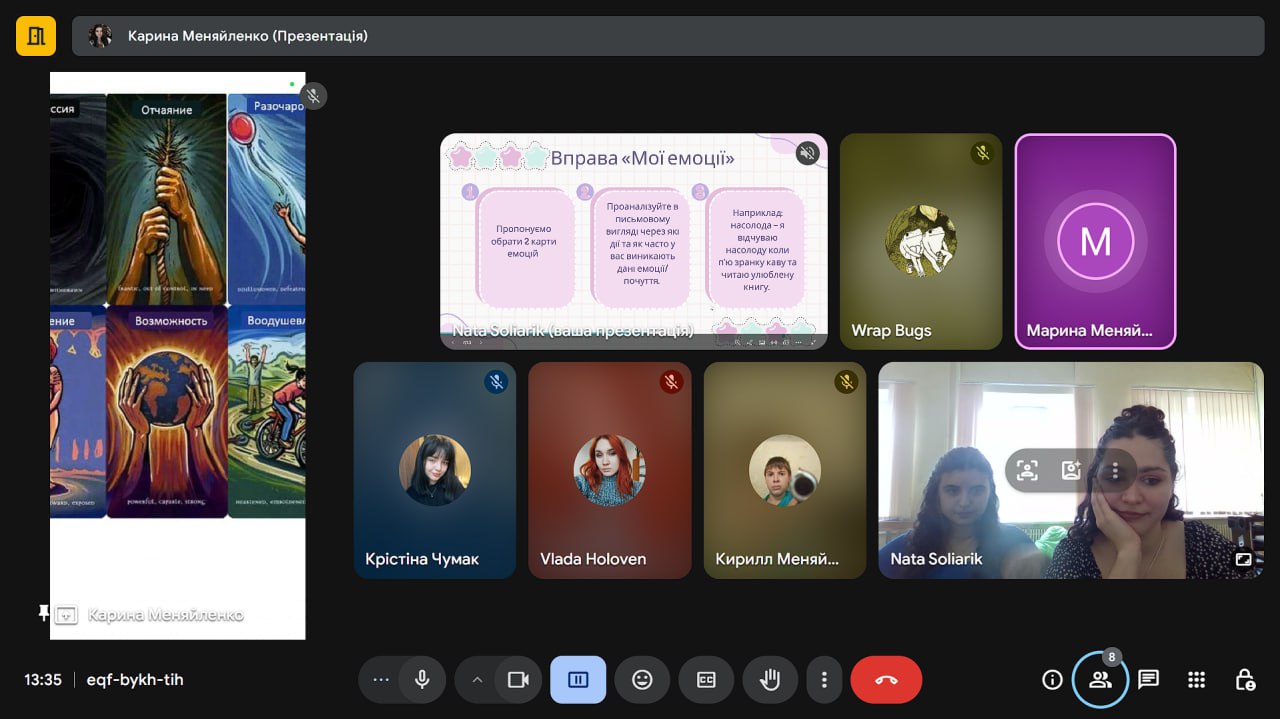Click the meeting code eqf-bykh-tih

point(135,680)
